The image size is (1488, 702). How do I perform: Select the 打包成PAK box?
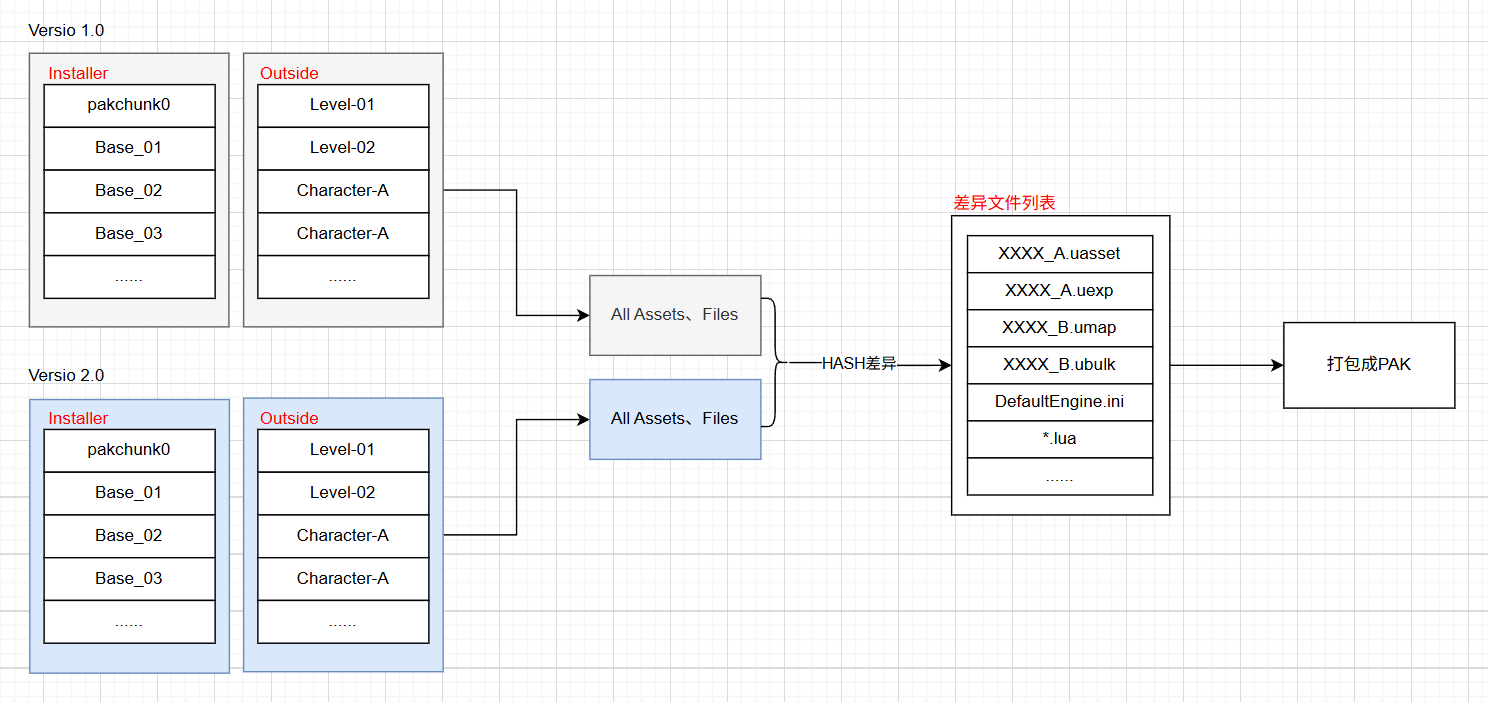click(1368, 365)
